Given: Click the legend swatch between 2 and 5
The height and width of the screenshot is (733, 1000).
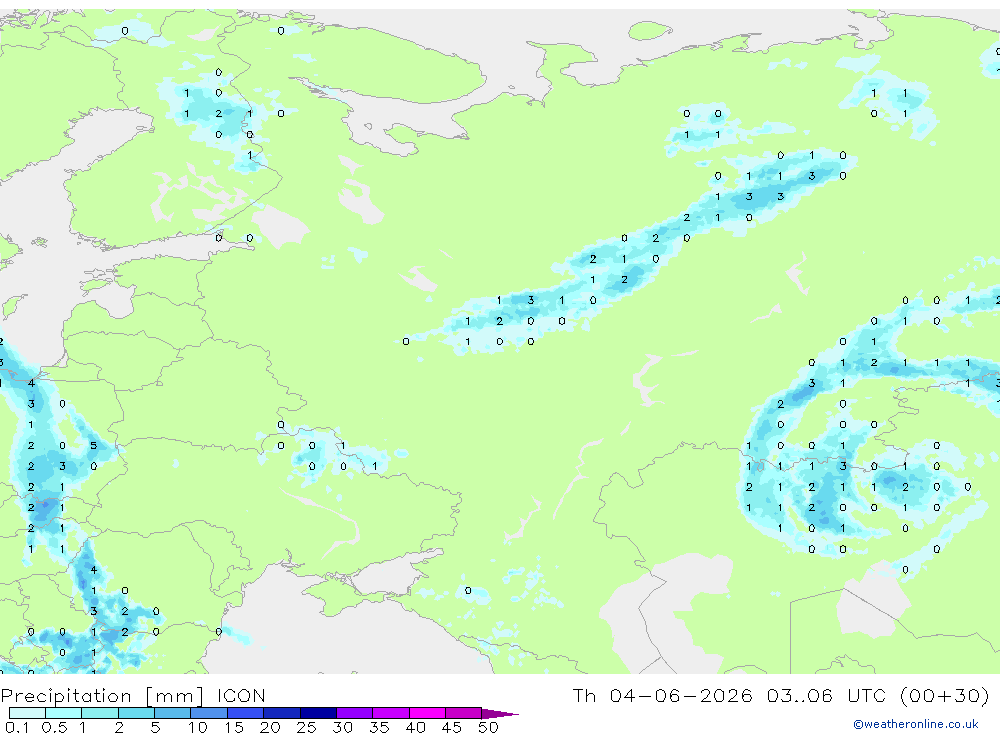Looking at the screenshot, I should click(x=136, y=713).
